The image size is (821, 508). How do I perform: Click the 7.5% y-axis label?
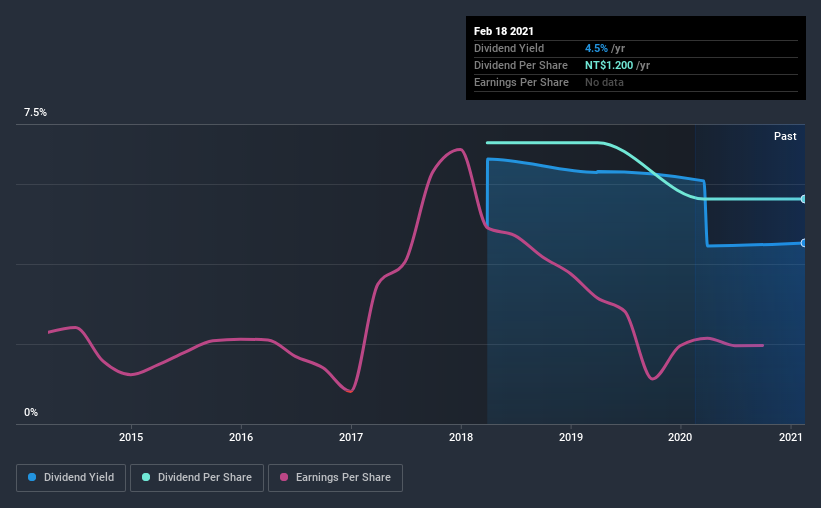[x=35, y=113]
